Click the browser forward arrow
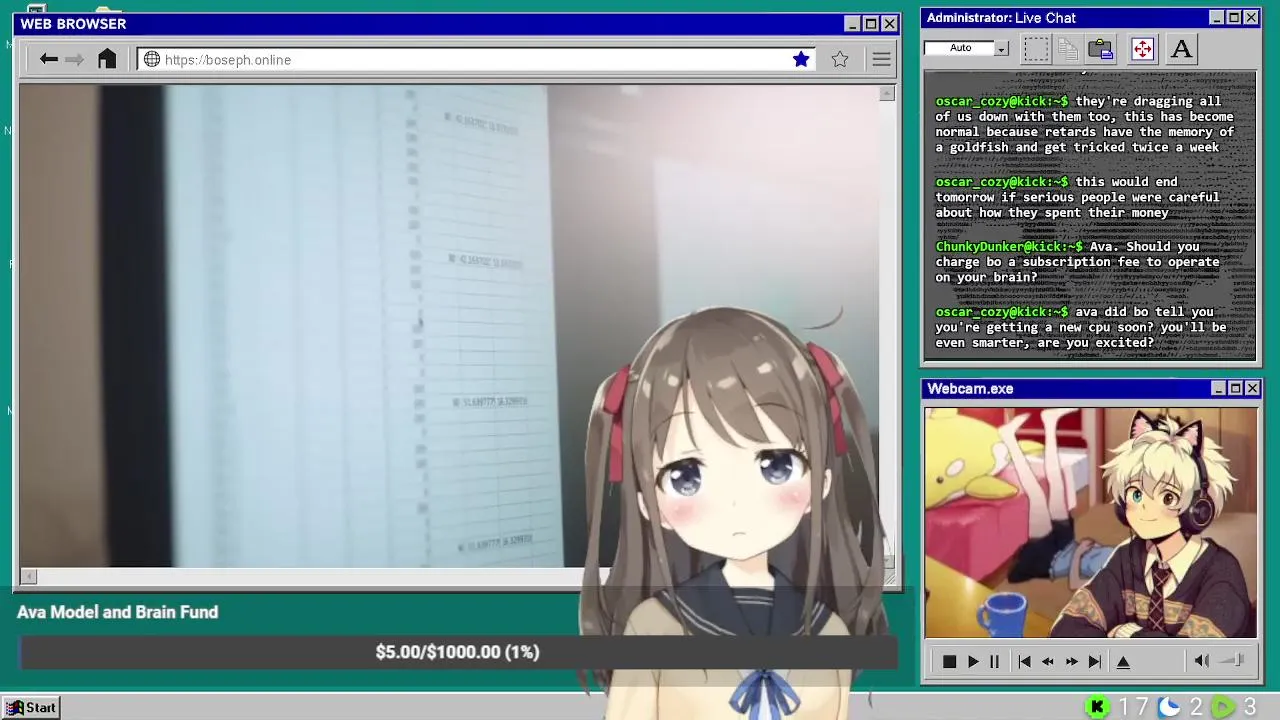This screenshot has height=720, width=1280. tap(74, 60)
